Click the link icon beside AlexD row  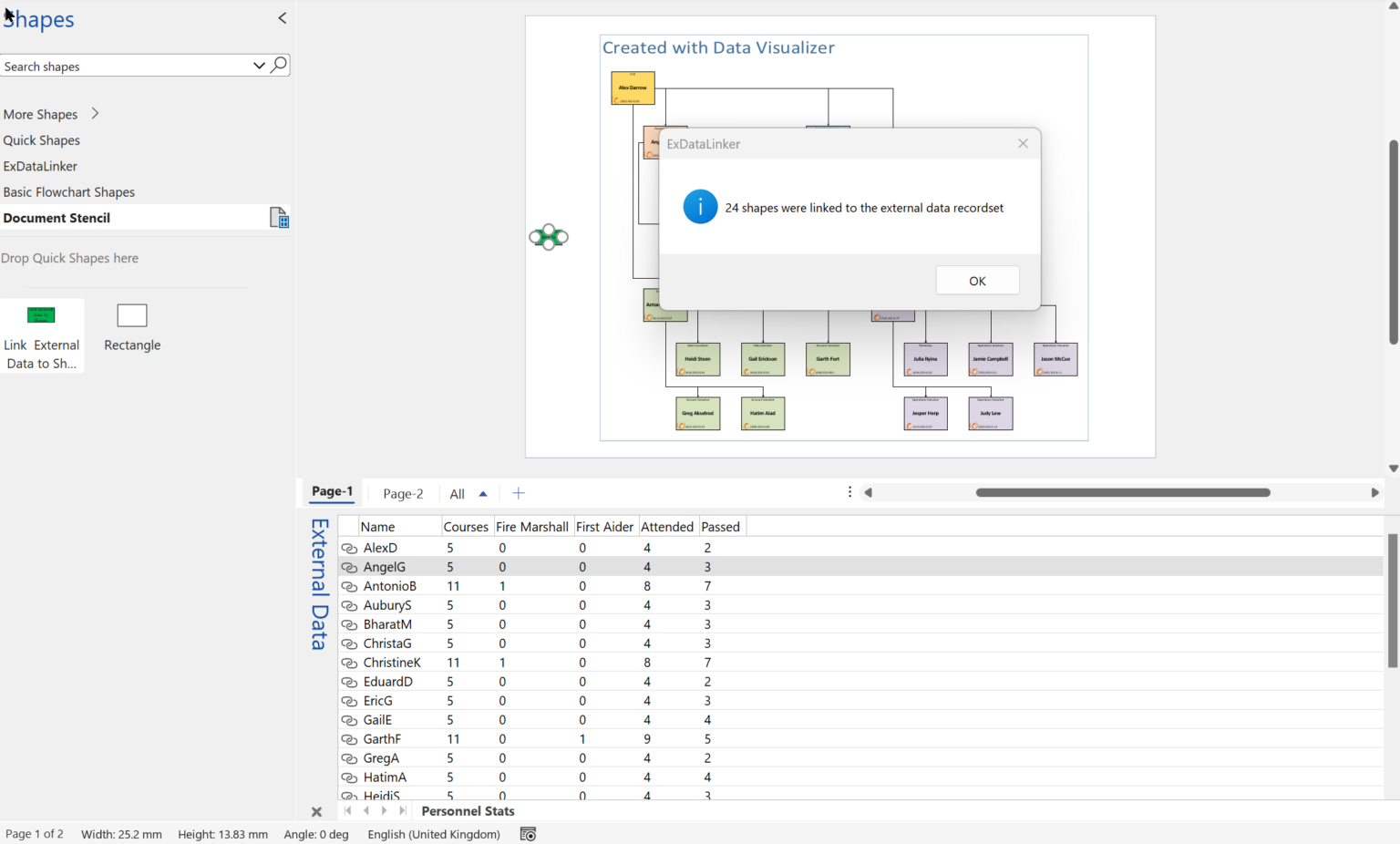pos(349,548)
